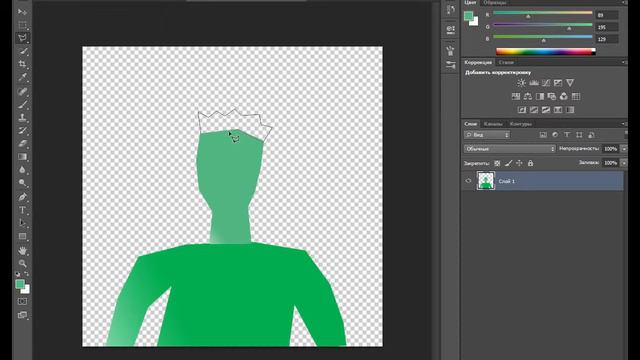Add an Invert adjustment
This screenshot has width=640, height=360.
[522, 110]
